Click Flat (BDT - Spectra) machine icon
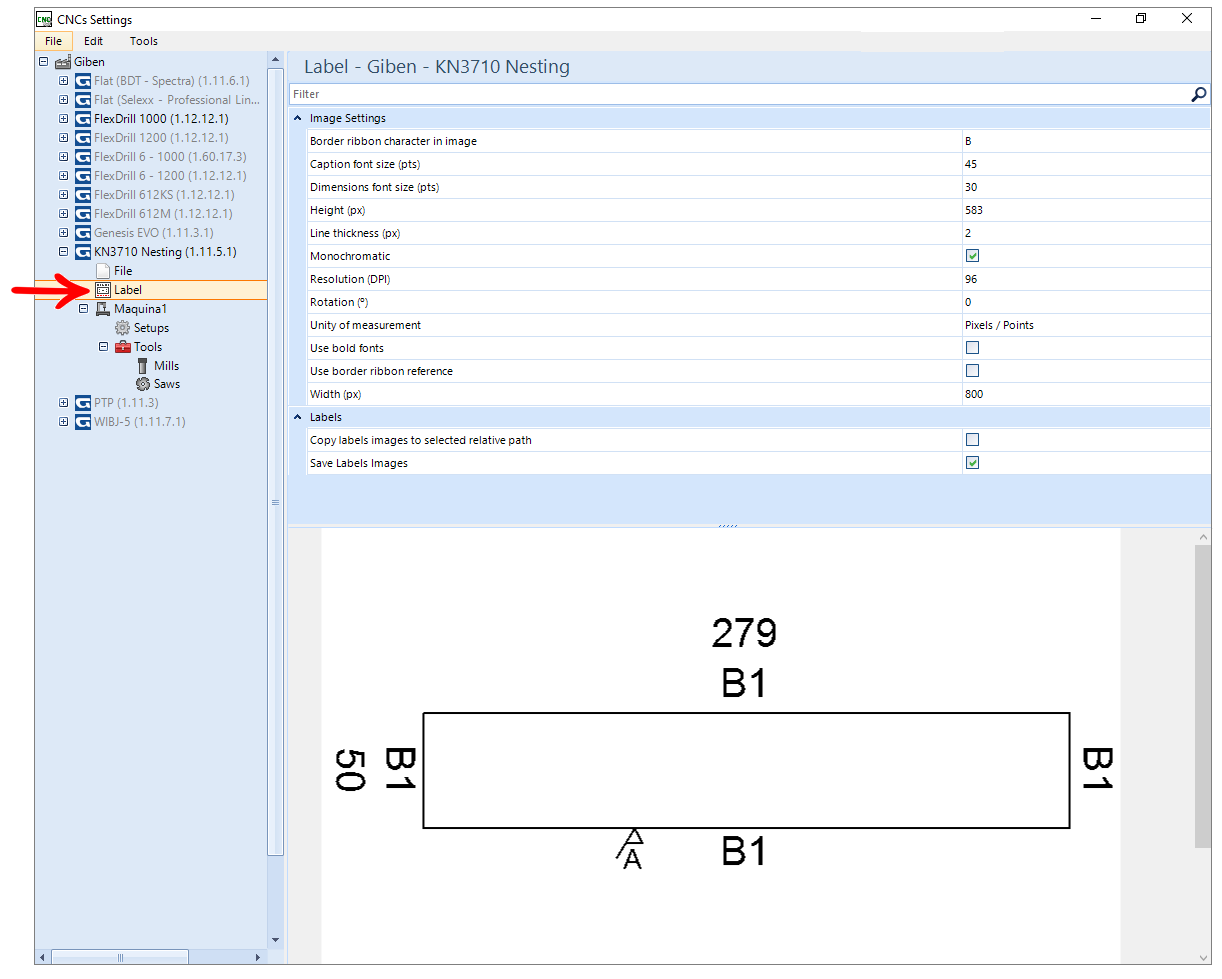The image size is (1222, 979). click(x=83, y=81)
